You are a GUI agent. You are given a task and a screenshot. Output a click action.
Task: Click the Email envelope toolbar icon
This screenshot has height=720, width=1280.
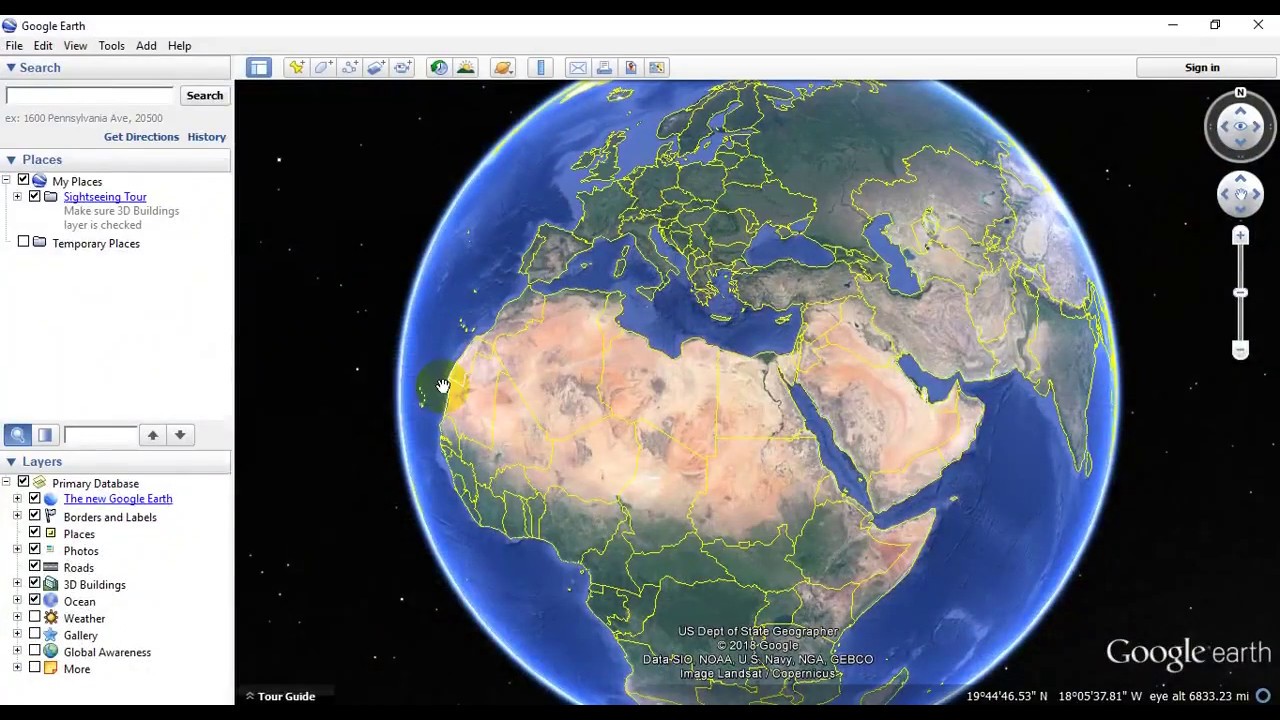tap(578, 68)
